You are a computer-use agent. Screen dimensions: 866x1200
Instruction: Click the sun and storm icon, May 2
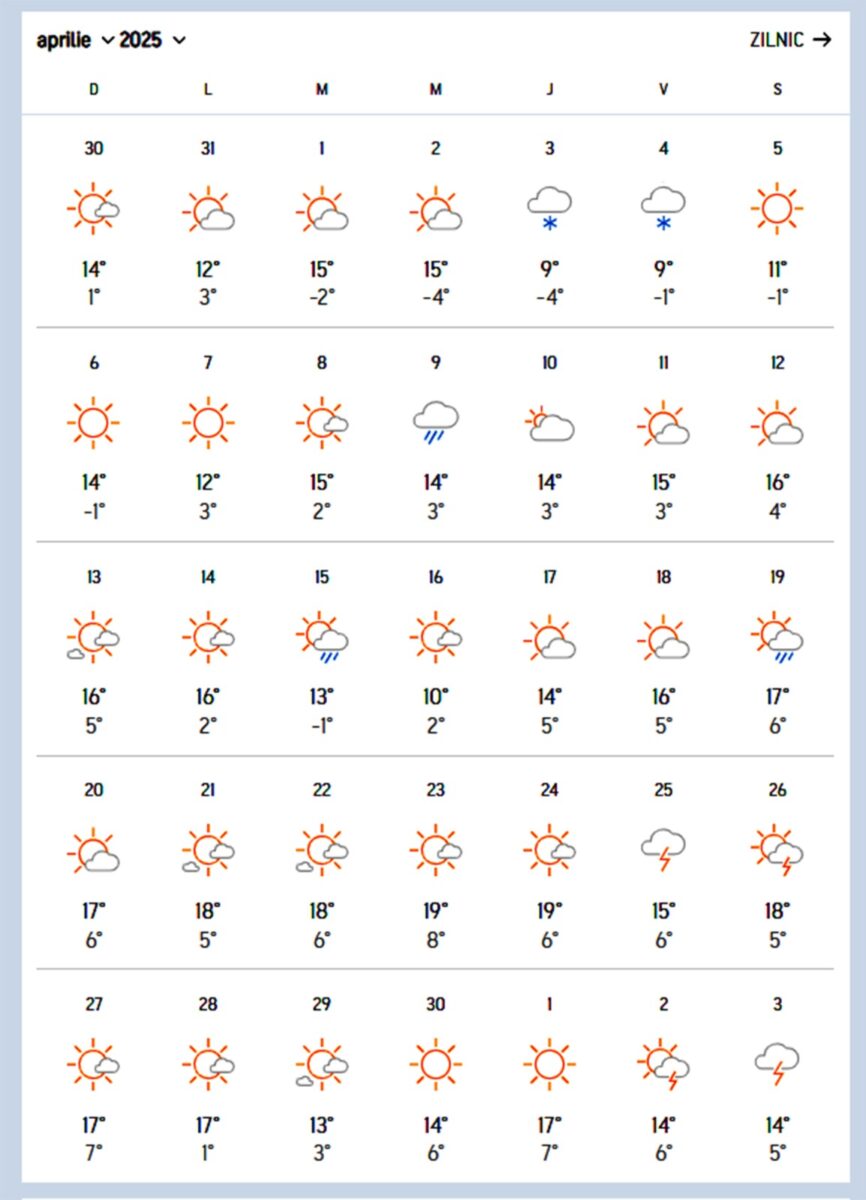tap(663, 1064)
